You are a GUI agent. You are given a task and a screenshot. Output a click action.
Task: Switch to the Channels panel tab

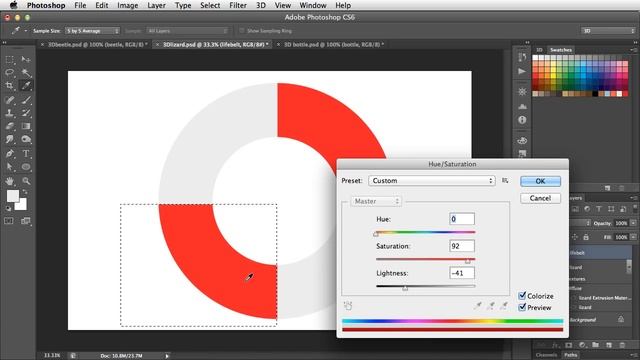[546, 355]
